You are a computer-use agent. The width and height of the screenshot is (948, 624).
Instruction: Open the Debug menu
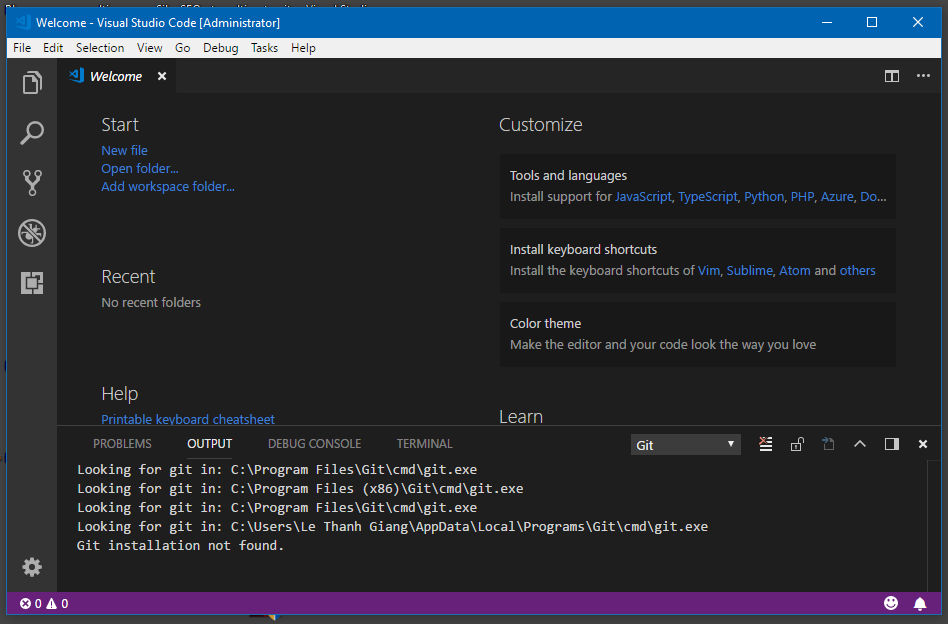pos(220,47)
